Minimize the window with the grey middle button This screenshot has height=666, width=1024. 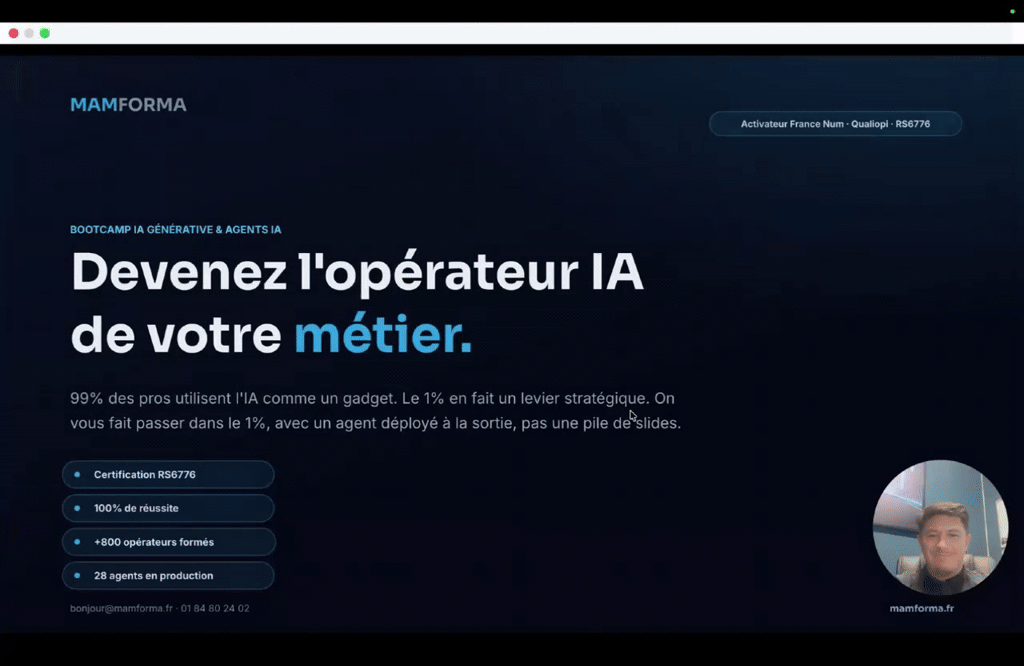(x=29, y=33)
